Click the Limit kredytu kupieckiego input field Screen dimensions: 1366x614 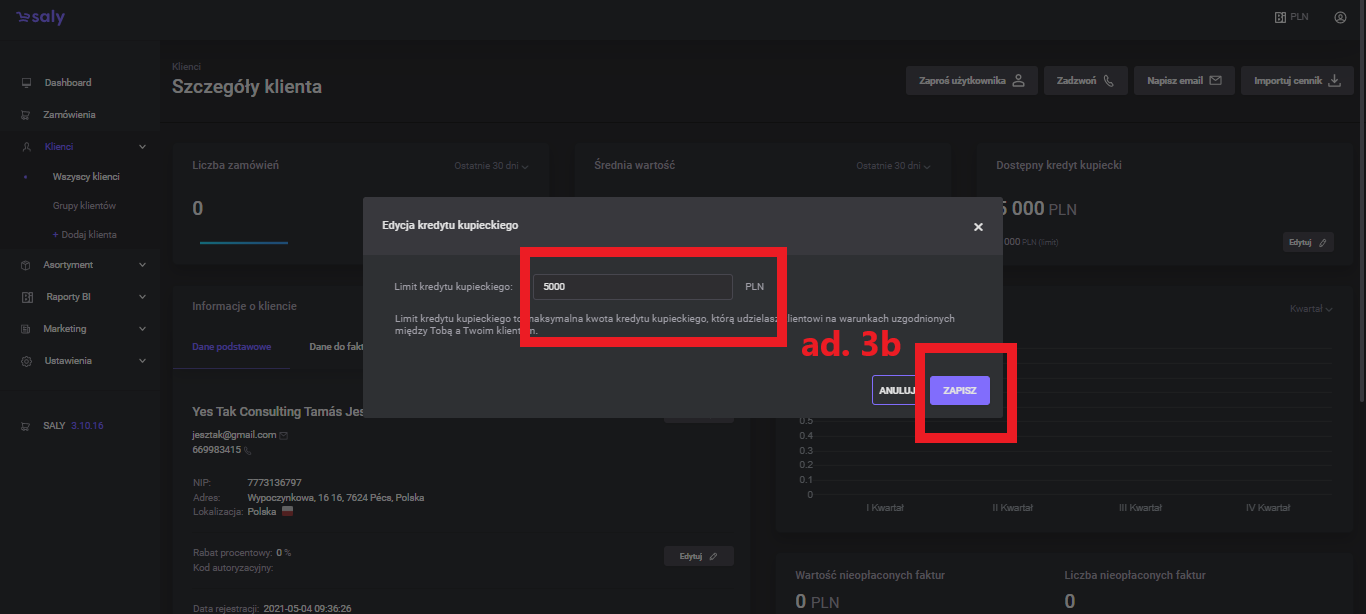[632, 287]
